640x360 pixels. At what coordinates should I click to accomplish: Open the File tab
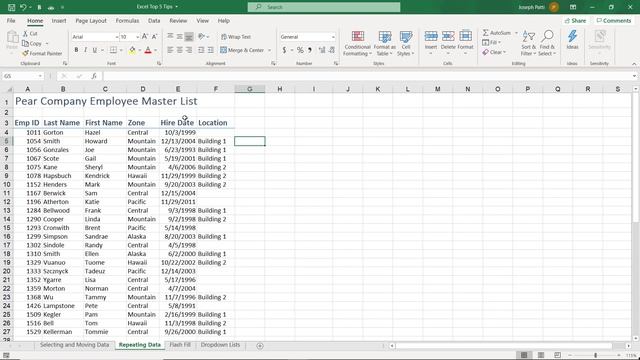[x=11, y=20]
